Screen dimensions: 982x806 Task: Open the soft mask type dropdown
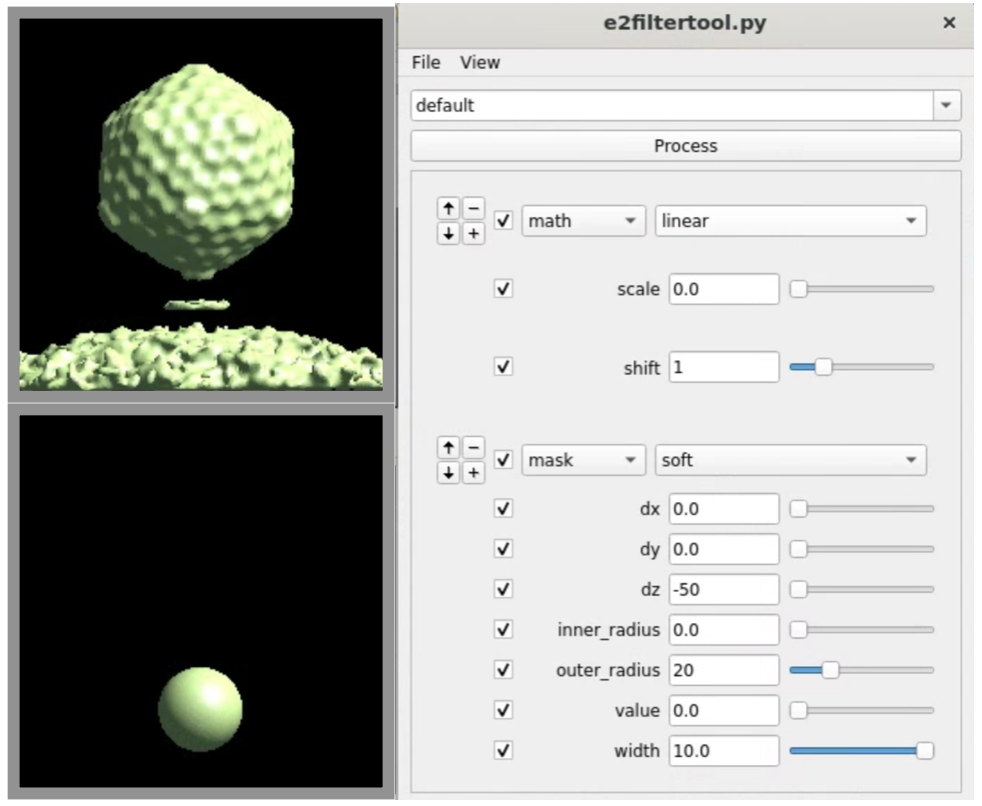click(x=790, y=461)
